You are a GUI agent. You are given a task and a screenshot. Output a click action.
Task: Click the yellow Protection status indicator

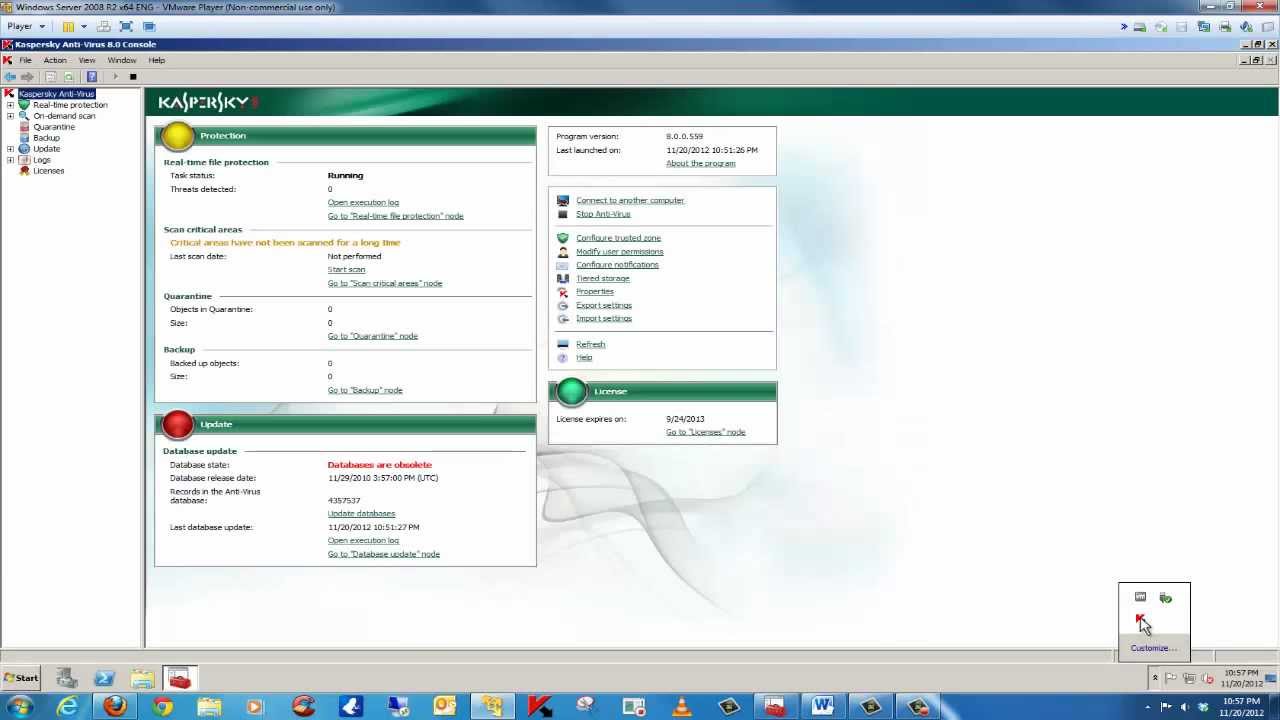pos(178,135)
